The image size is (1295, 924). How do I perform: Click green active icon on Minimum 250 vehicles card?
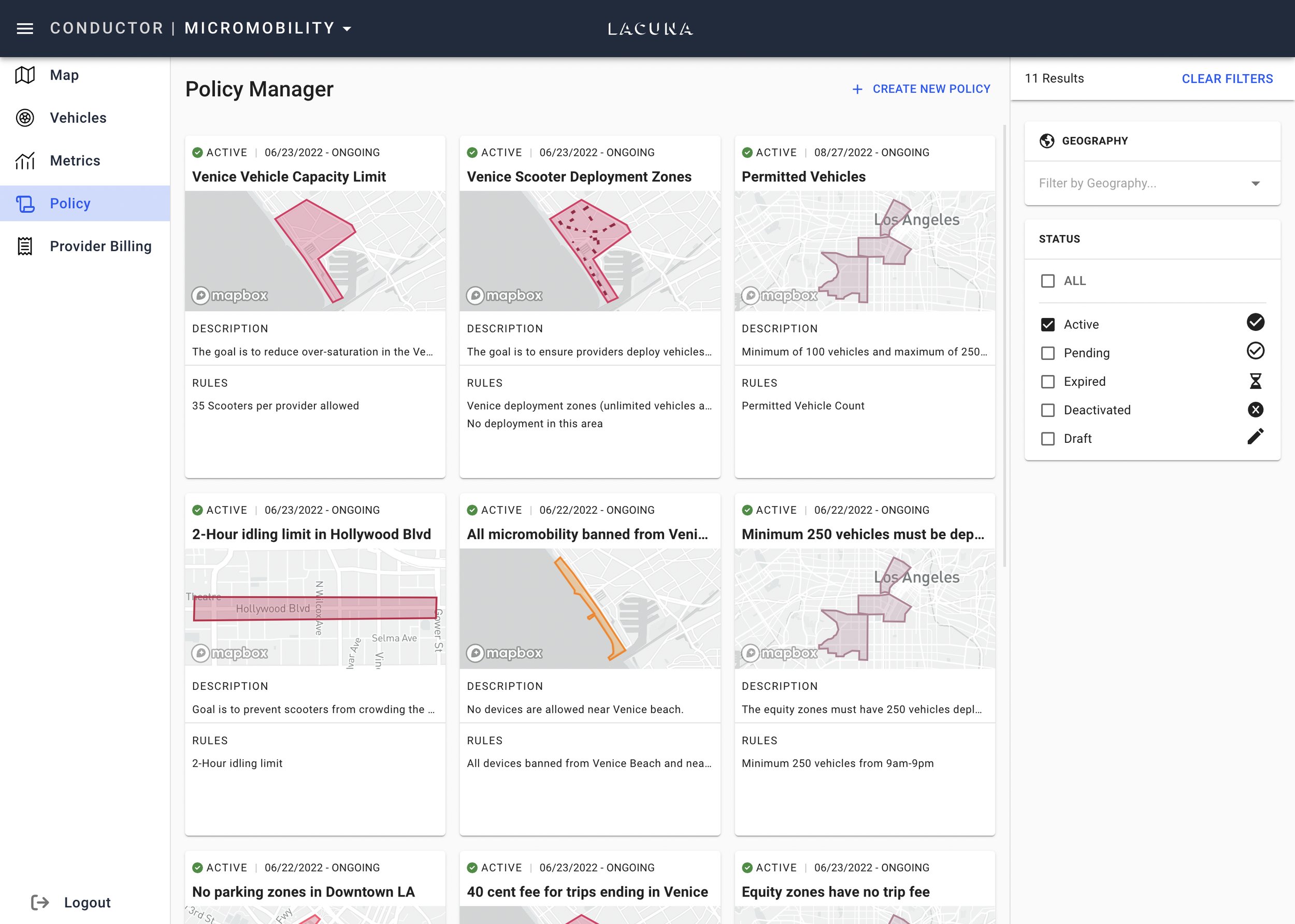coord(747,510)
